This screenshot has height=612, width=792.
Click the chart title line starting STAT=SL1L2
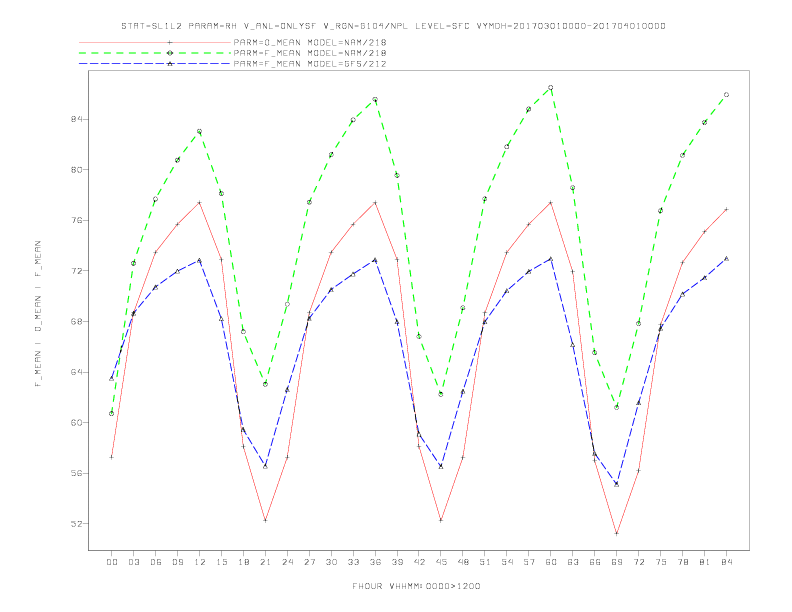coord(393,26)
